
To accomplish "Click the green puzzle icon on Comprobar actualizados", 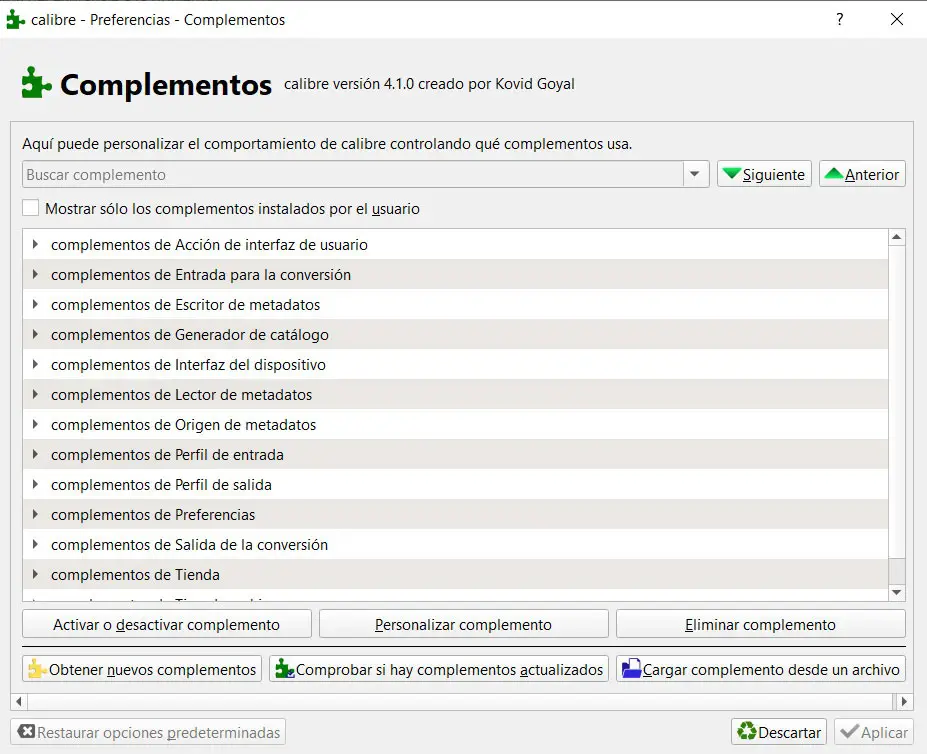I will click(x=284, y=669).
